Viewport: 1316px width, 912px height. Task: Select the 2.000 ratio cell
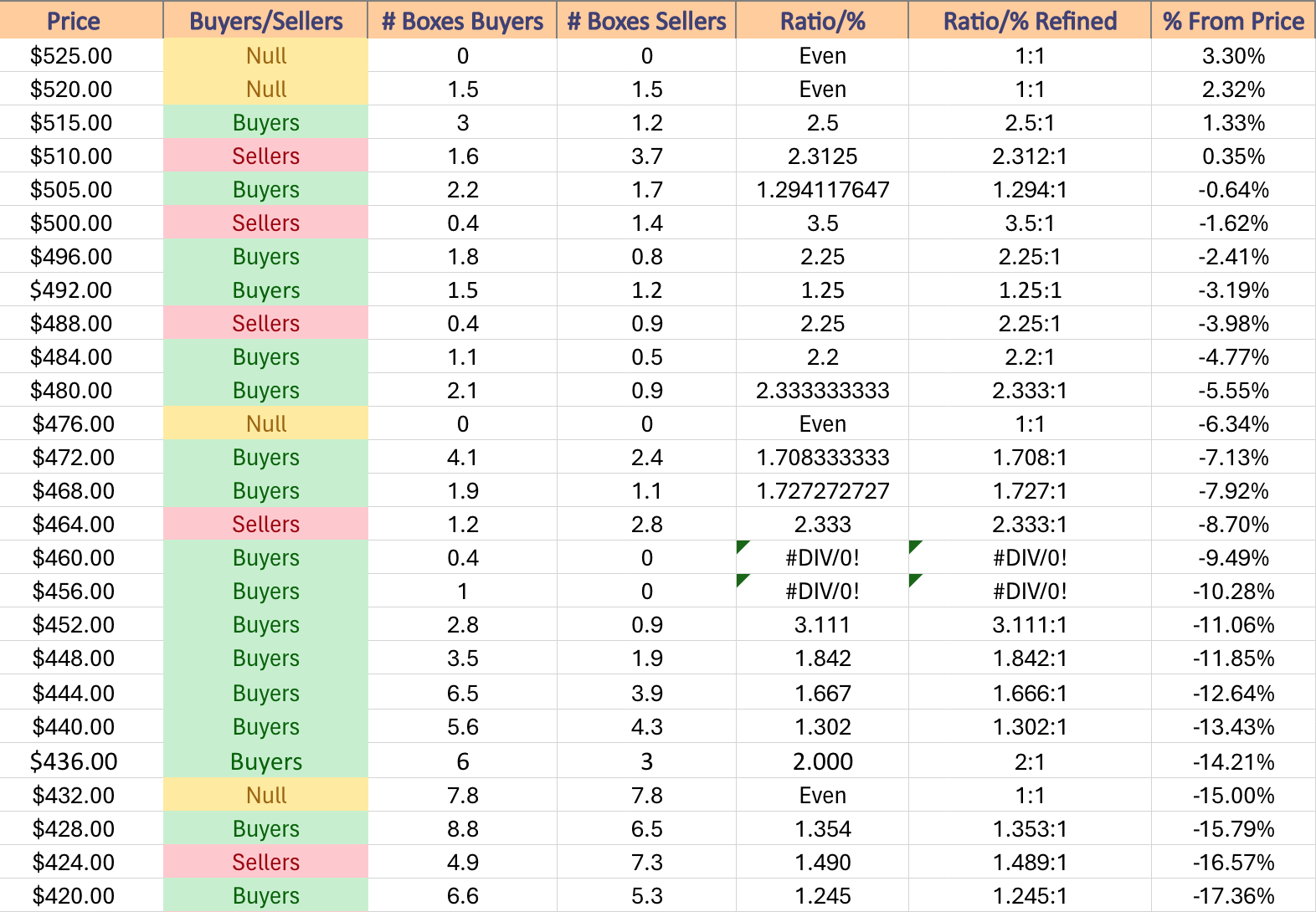(822, 761)
